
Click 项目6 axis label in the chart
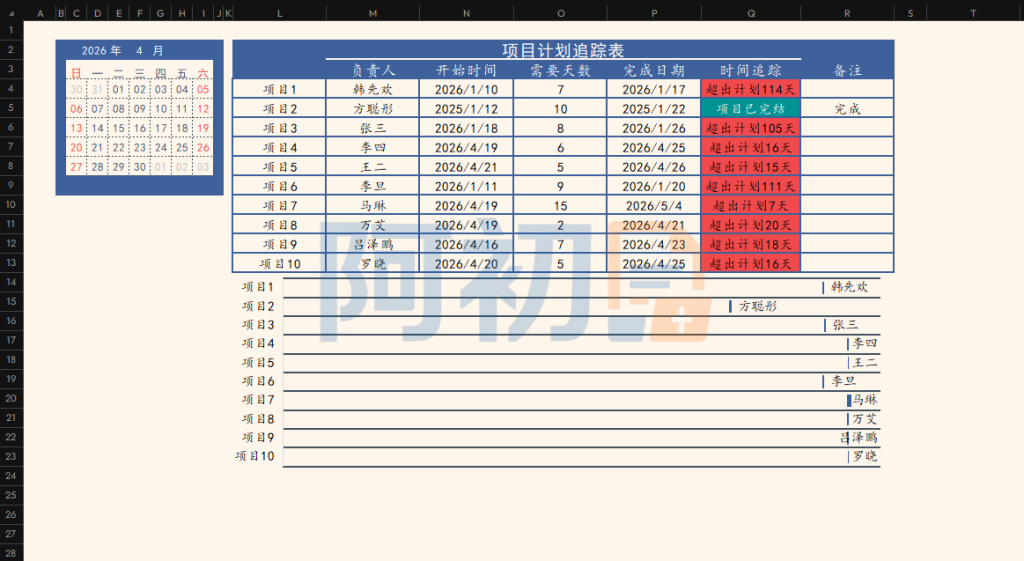point(257,381)
